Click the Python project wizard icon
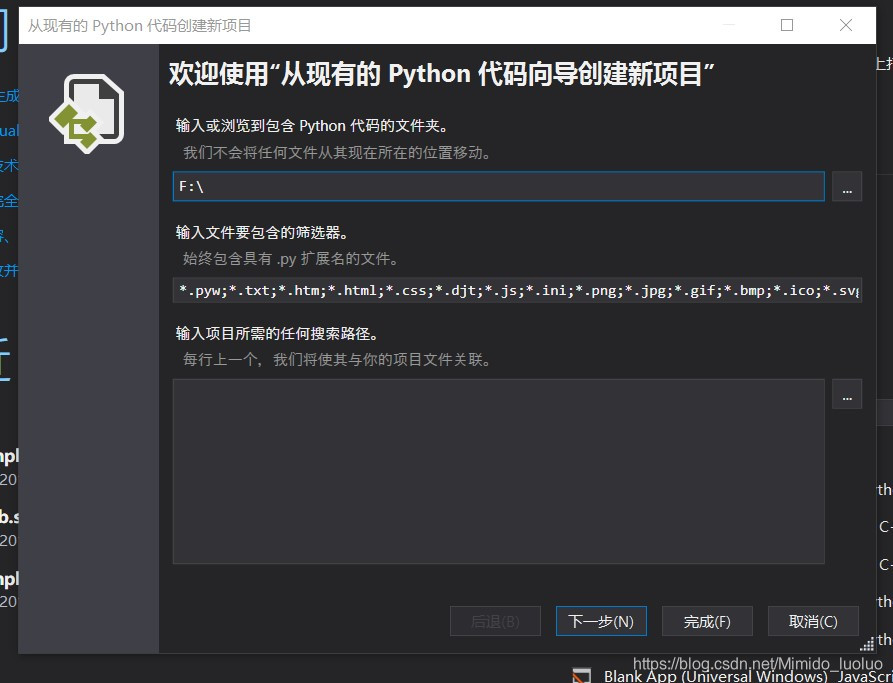 pyautogui.click(x=88, y=113)
